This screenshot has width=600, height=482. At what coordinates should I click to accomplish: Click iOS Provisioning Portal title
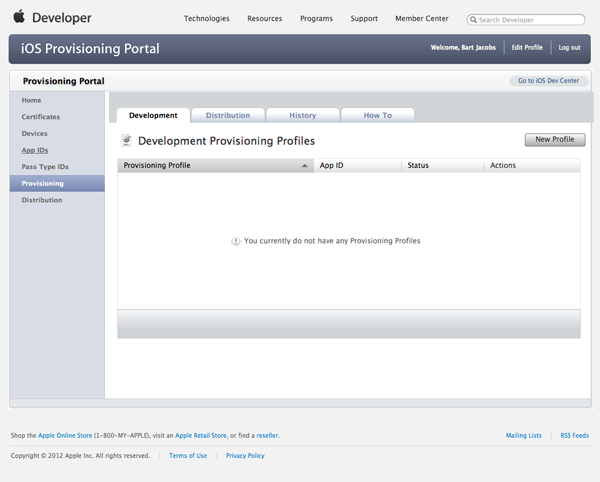(x=90, y=49)
